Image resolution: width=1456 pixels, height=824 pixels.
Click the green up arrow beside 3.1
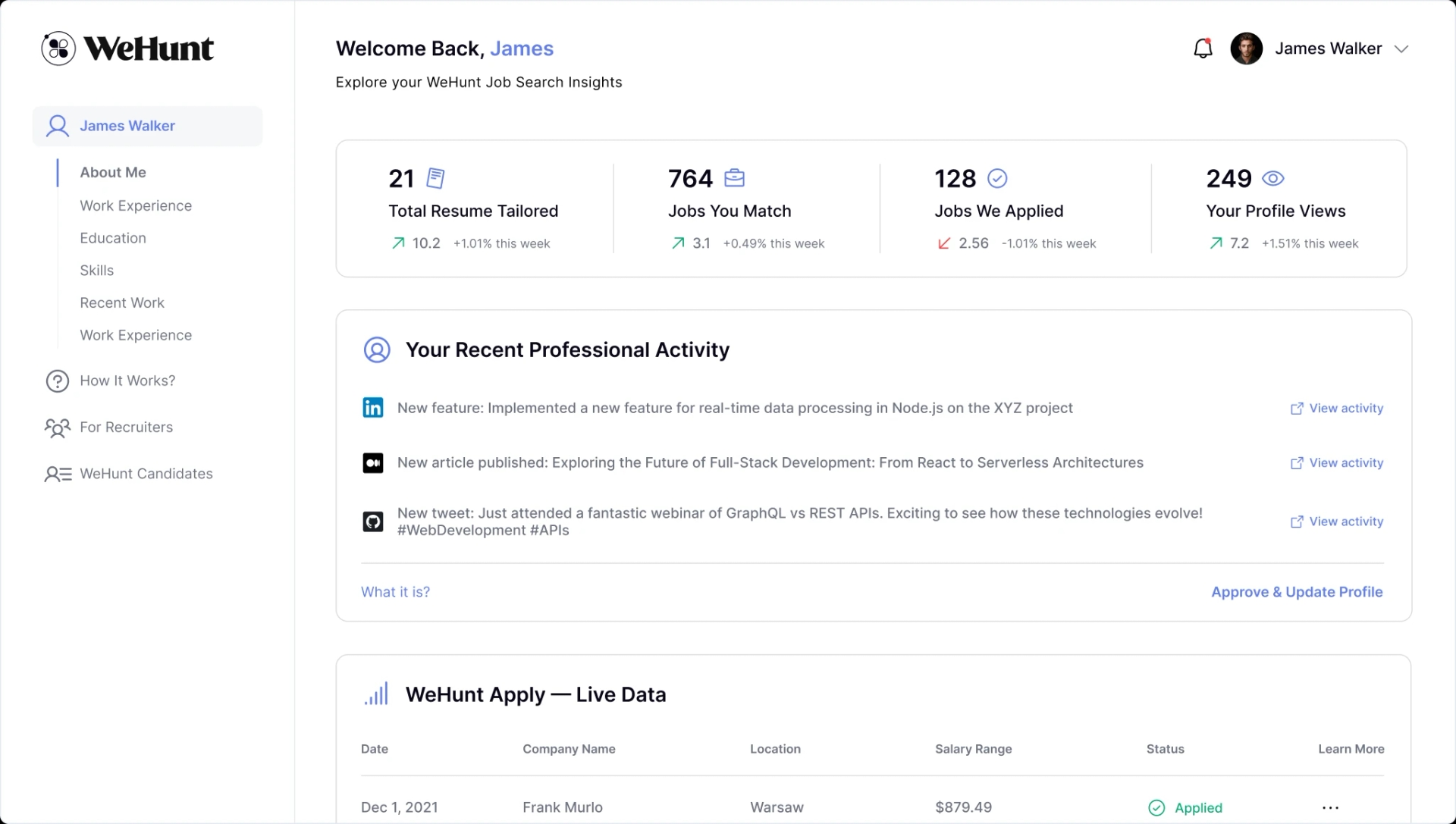[x=678, y=243]
